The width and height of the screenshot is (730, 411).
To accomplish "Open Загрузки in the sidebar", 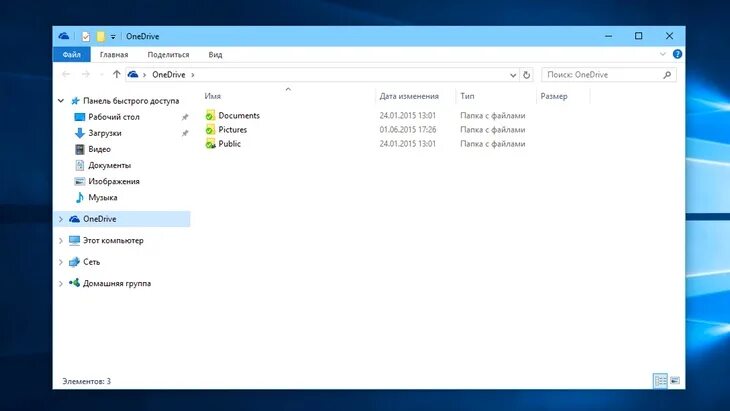I will (x=105, y=133).
